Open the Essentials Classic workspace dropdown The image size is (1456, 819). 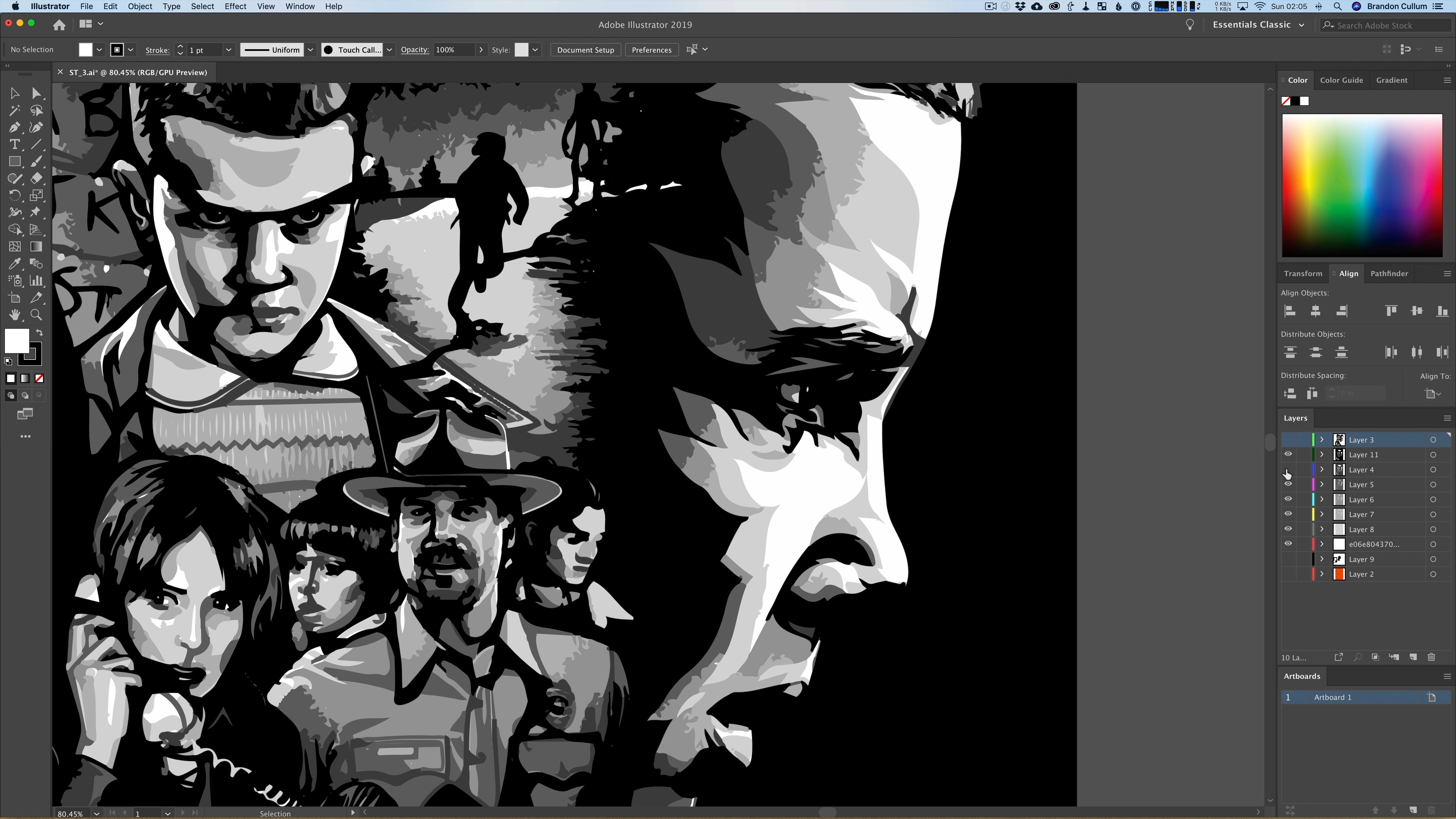pos(1258,25)
